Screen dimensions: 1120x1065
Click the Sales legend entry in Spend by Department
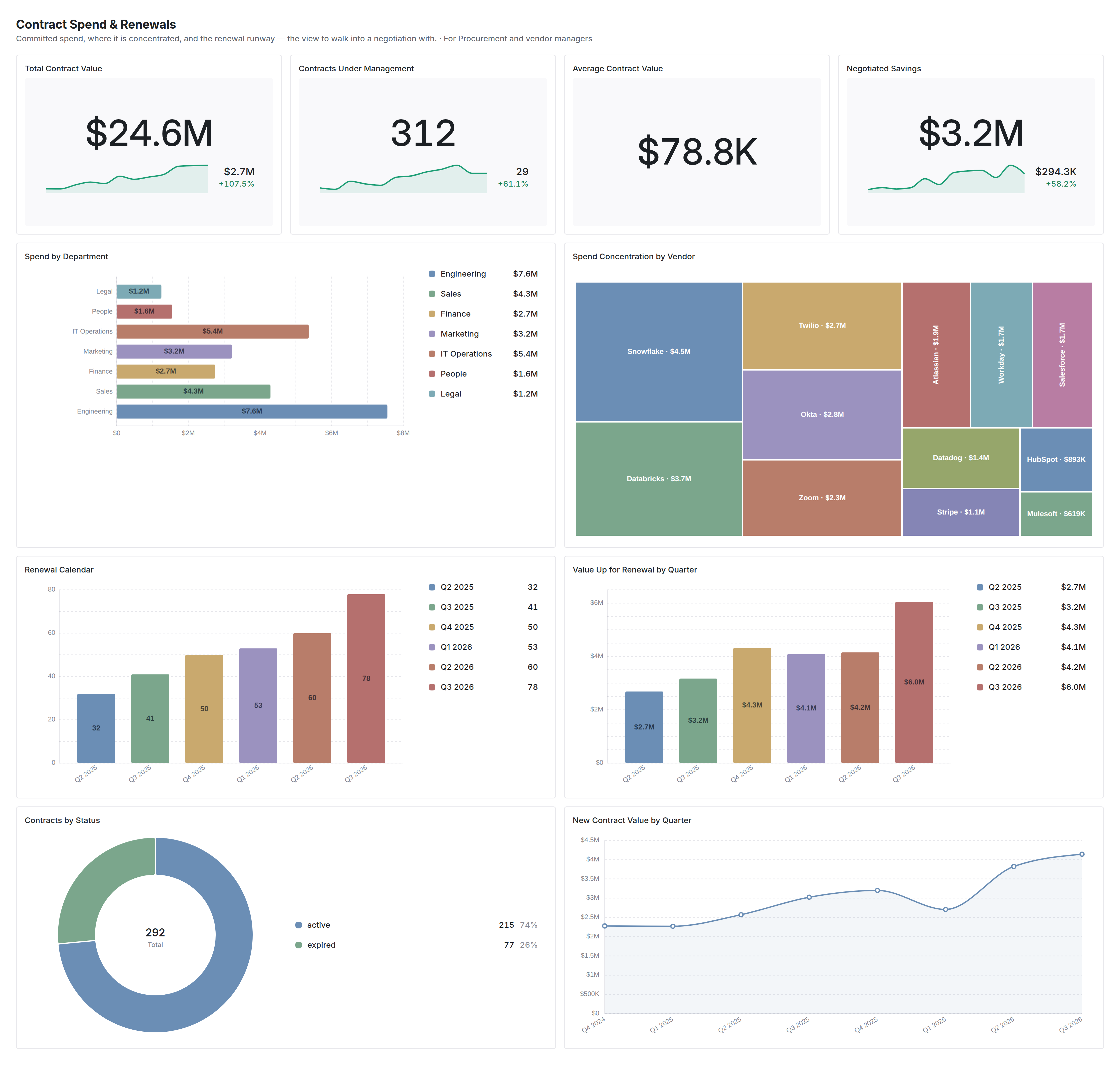click(x=483, y=294)
